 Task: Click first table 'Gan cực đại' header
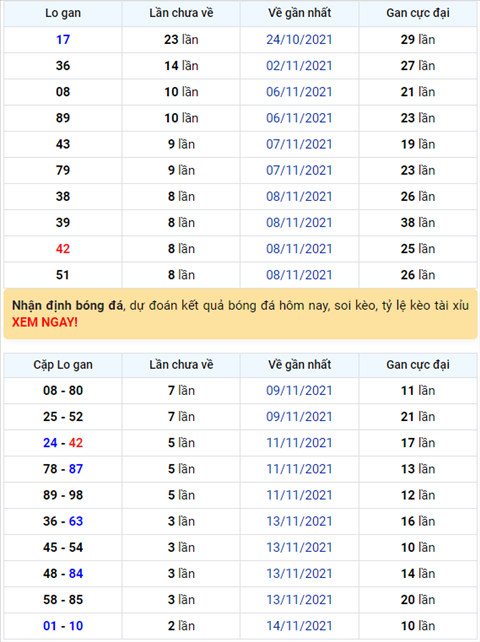(418, 13)
